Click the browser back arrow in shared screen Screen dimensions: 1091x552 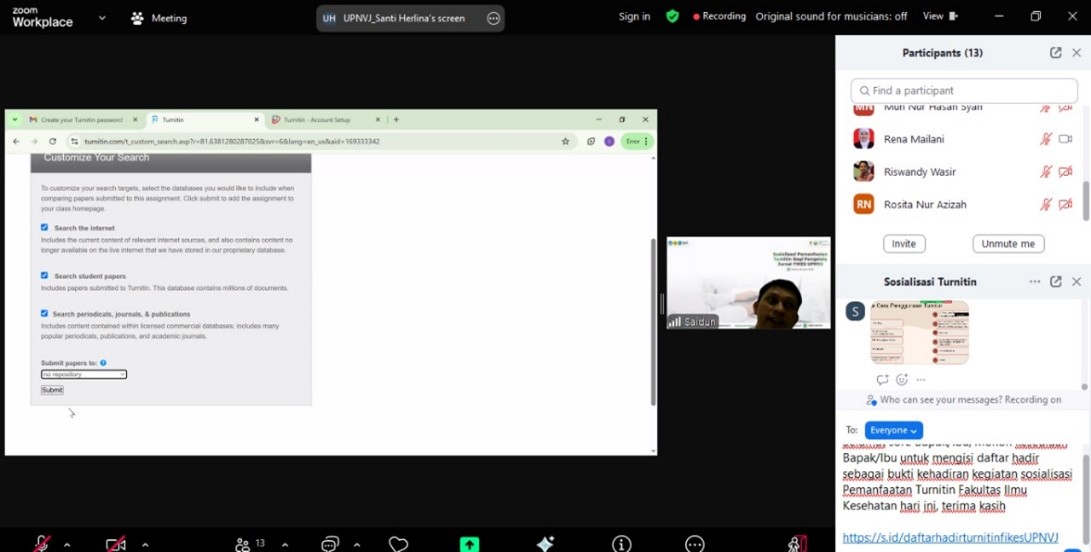(x=16, y=141)
